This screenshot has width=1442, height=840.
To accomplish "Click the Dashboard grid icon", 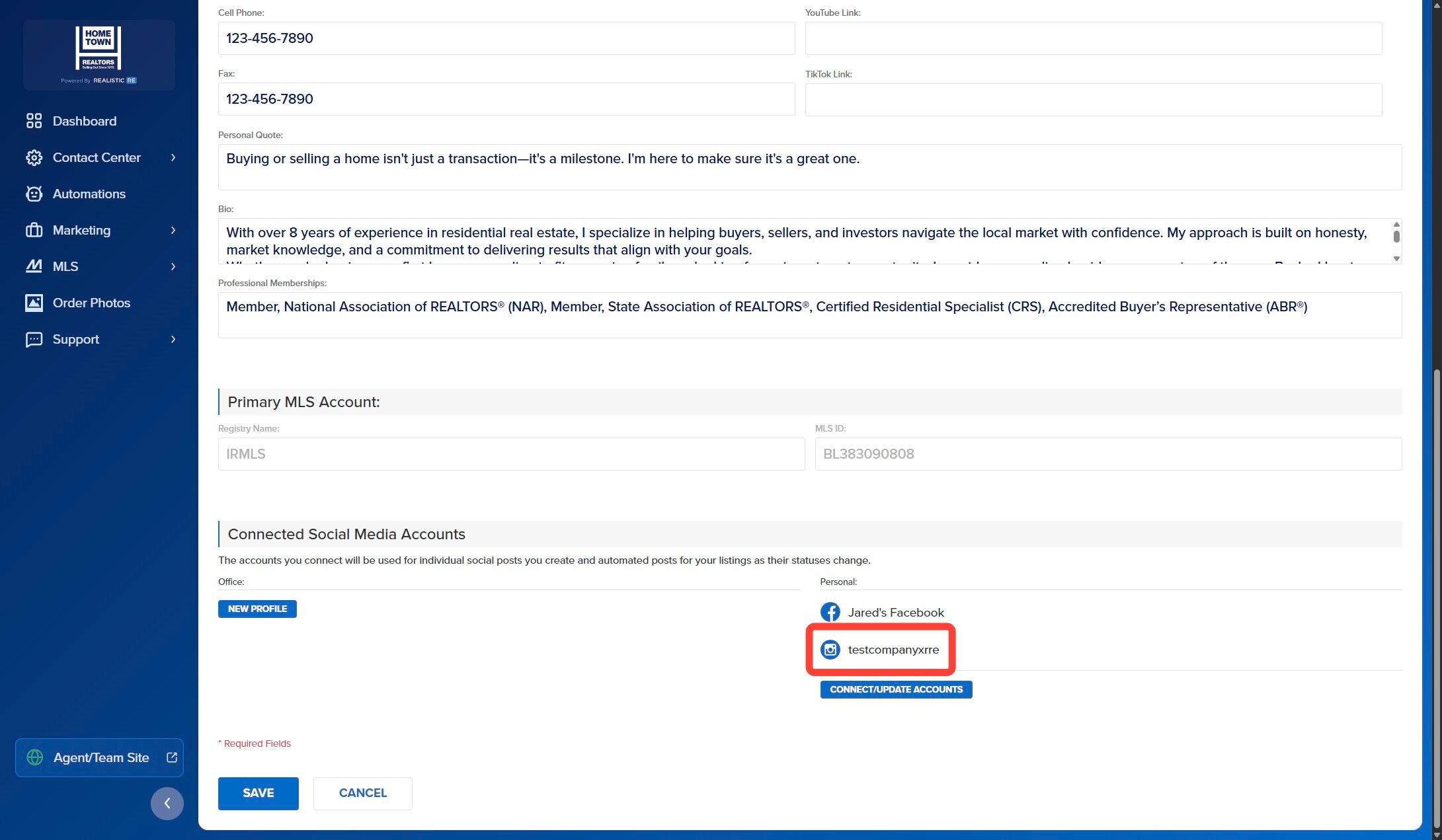I will pos(34,121).
